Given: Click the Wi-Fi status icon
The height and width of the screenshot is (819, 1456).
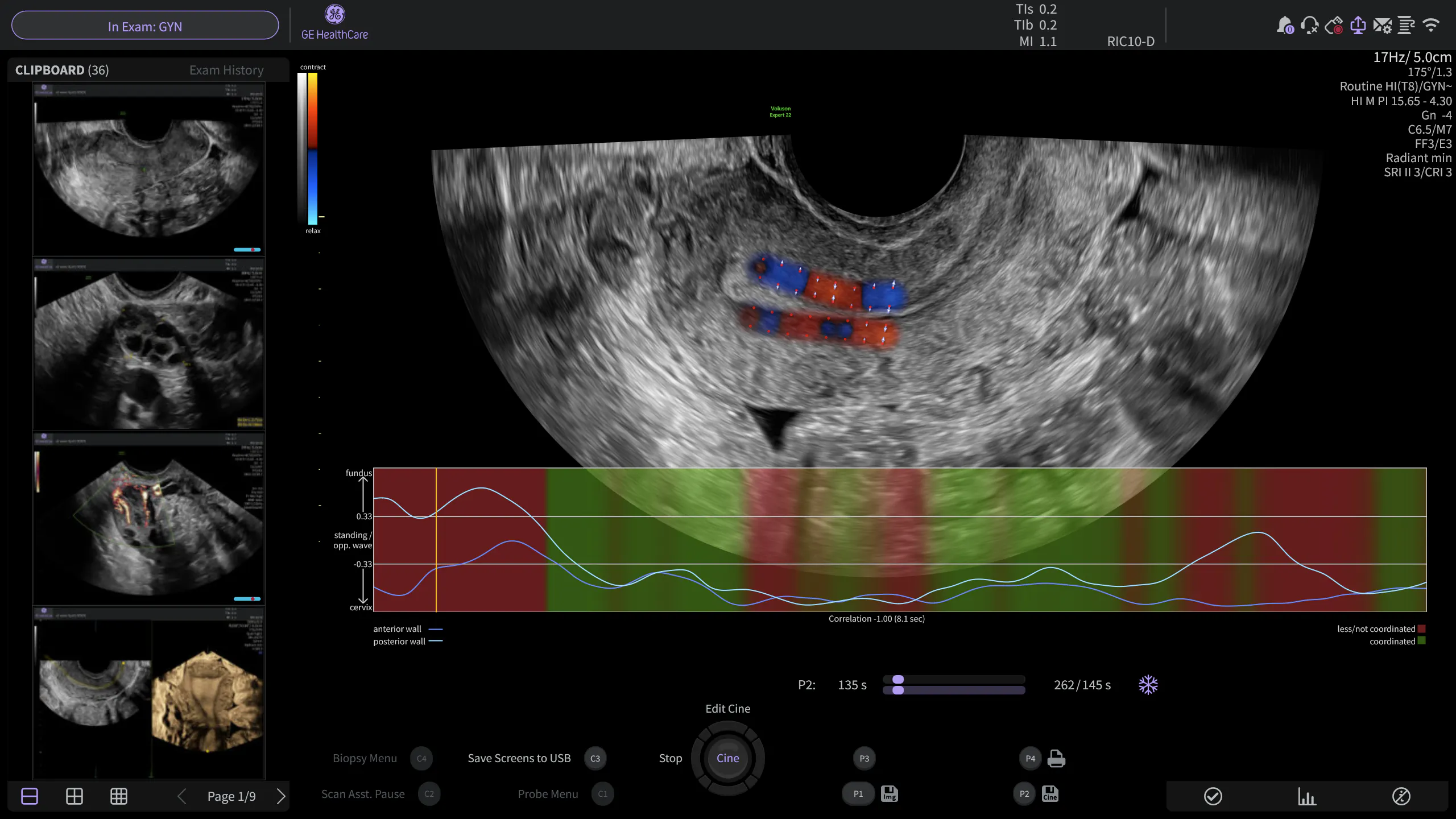Looking at the screenshot, I should (1430, 25).
